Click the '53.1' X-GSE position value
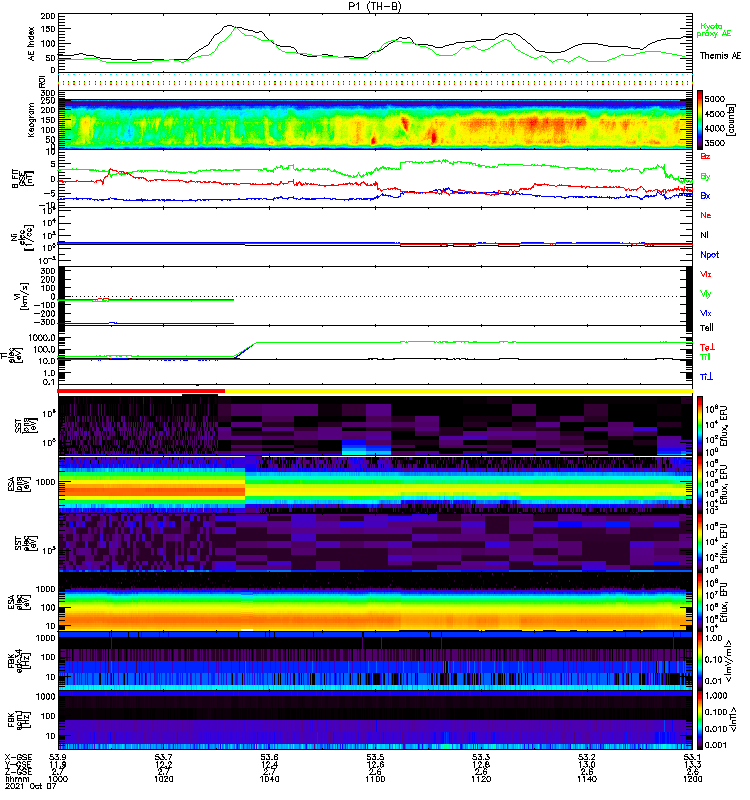750x800 pixels. click(x=692, y=757)
